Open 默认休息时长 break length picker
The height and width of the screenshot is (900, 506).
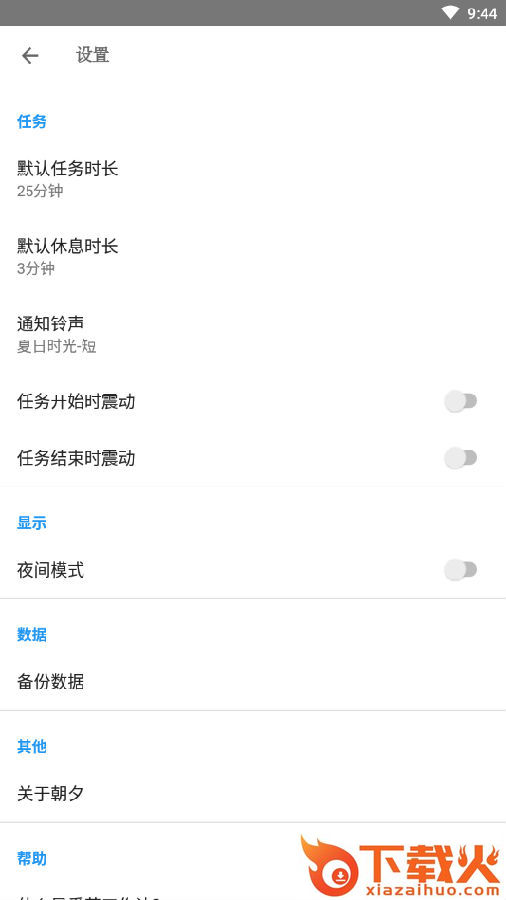(x=253, y=257)
